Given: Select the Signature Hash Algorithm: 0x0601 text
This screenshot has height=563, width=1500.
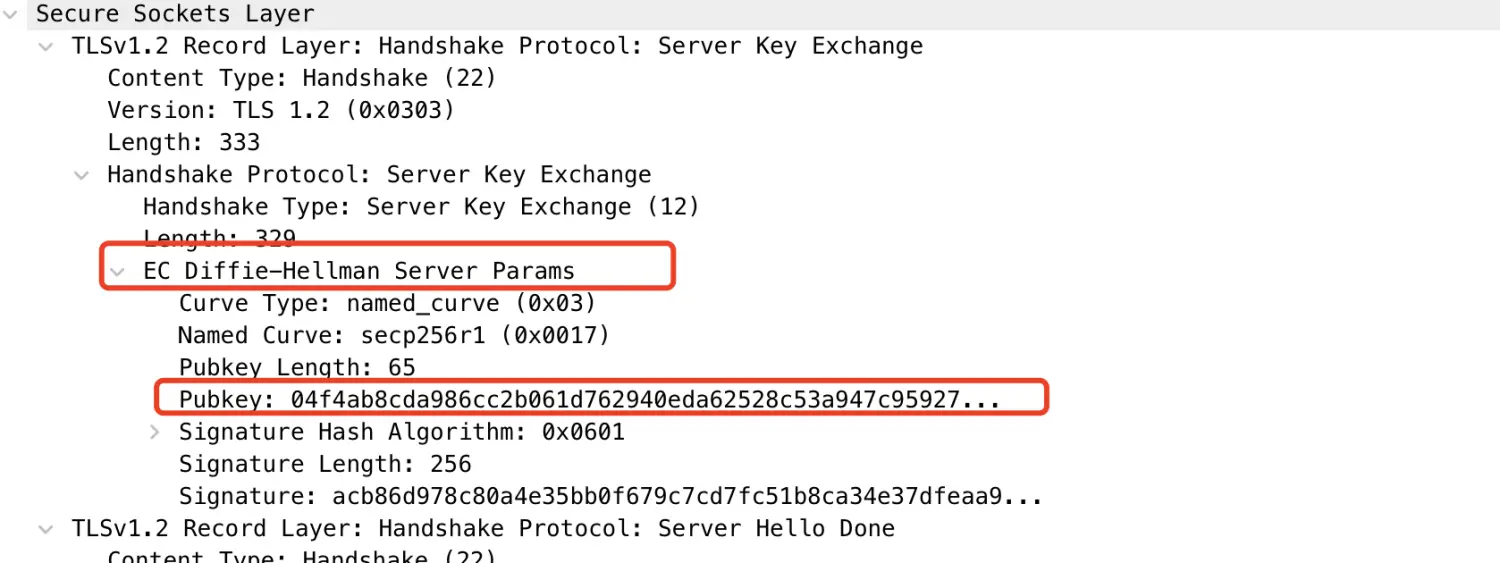Looking at the screenshot, I should coord(401,432).
